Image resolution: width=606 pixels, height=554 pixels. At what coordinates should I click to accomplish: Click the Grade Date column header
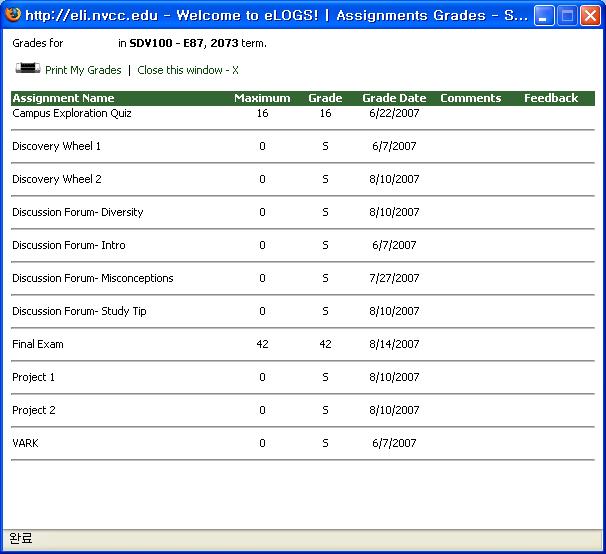394,98
